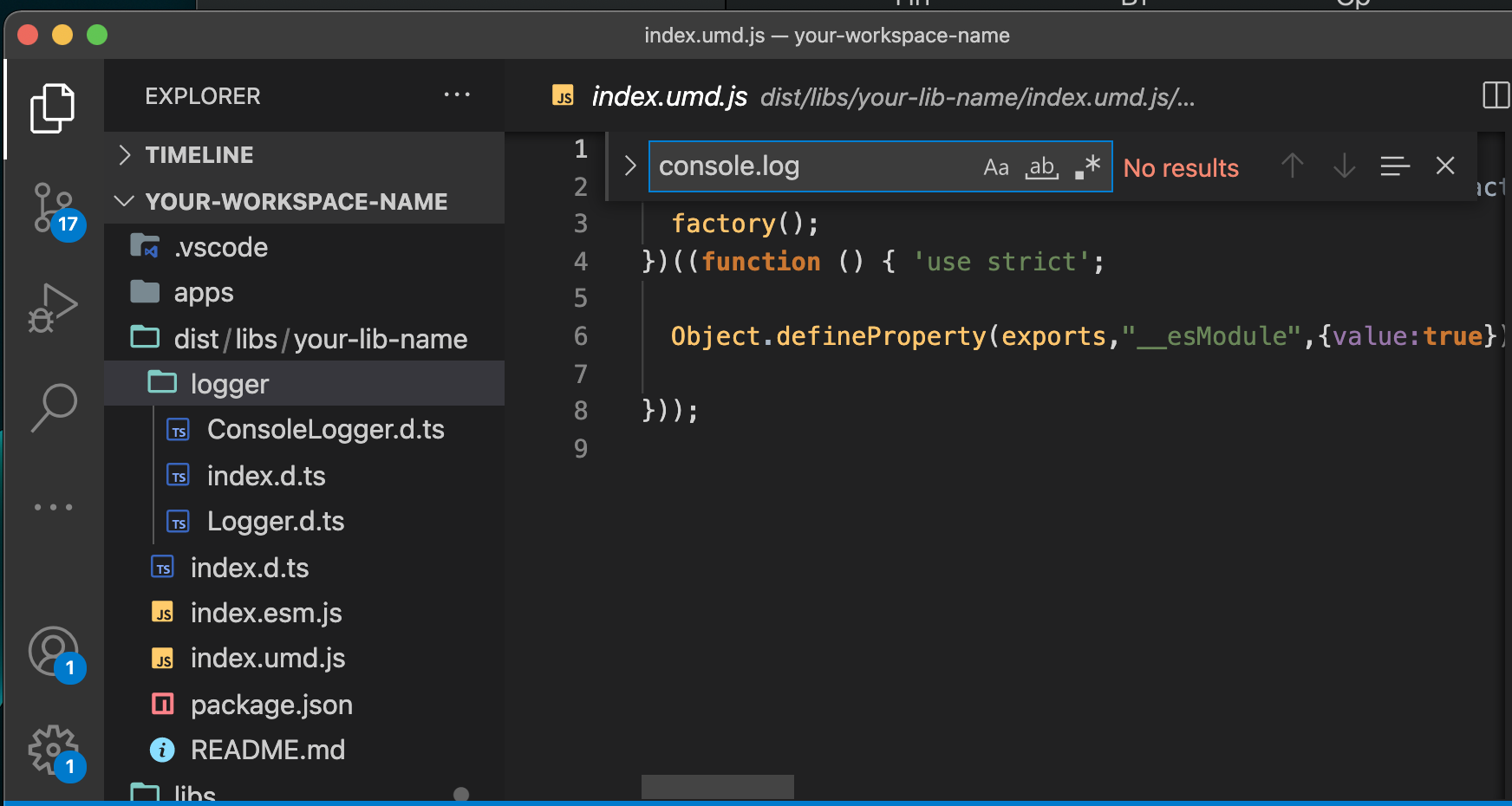
Task: Click the split editor right icon
Action: [x=1496, y=95]
